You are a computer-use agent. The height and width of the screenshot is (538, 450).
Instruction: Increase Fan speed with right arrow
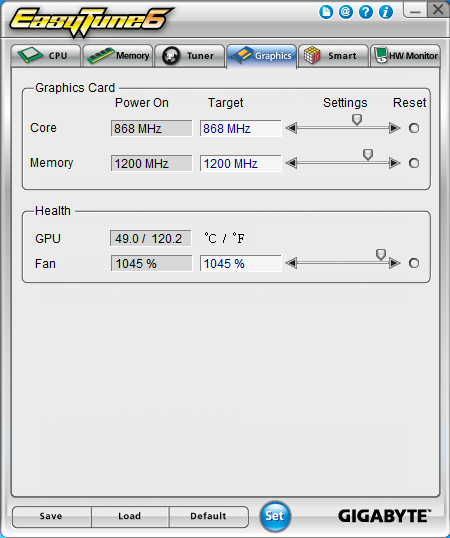[395, 263]
